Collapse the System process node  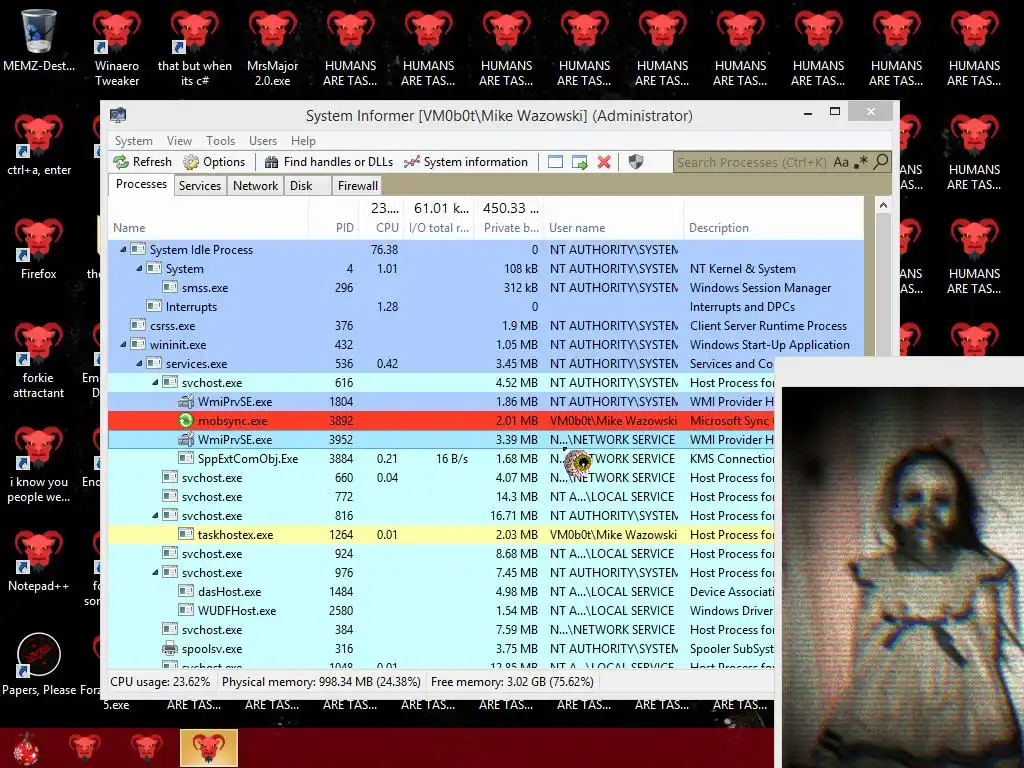[x=139, y=268]
